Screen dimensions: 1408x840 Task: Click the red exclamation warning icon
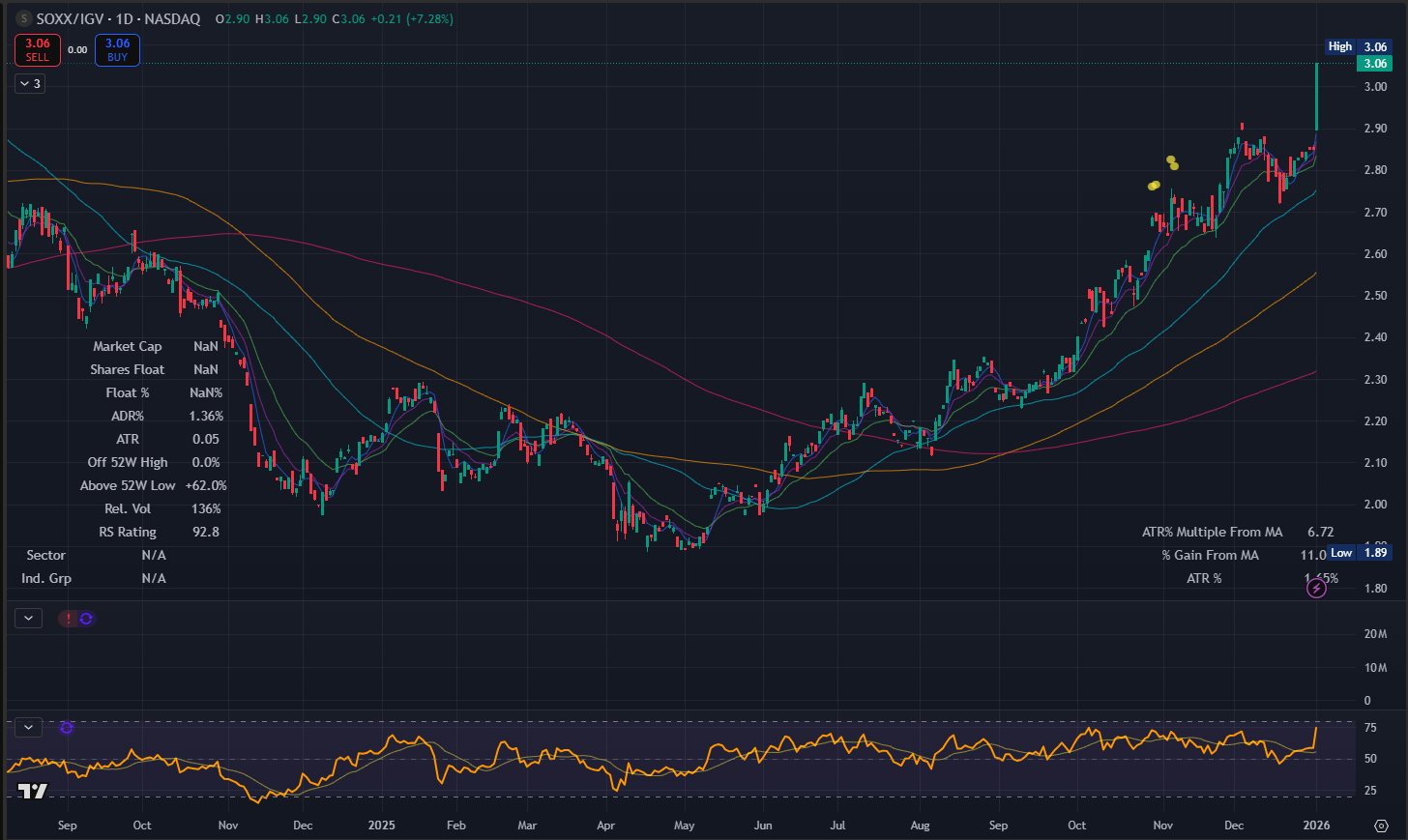click(69, 619)
